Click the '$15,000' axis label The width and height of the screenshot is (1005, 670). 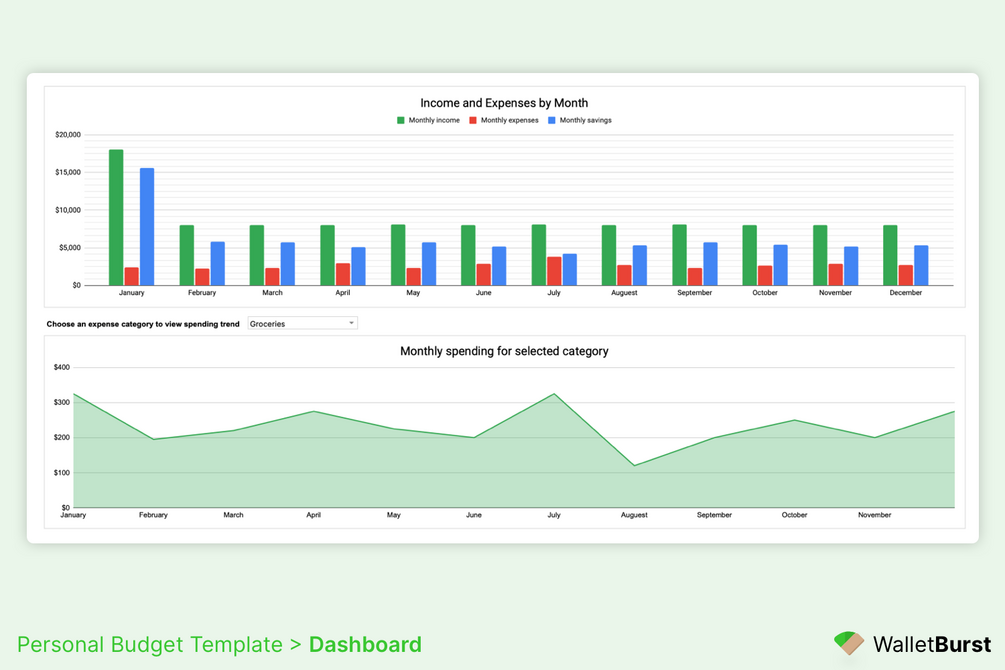[x=68, y=172]
